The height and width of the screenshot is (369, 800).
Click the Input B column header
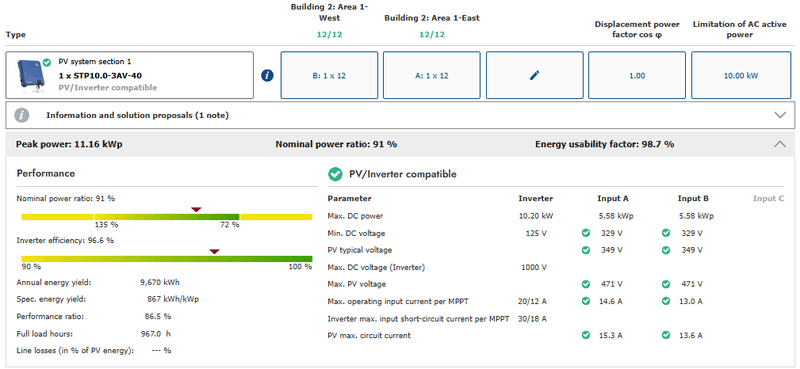click(x=693, y=199)
